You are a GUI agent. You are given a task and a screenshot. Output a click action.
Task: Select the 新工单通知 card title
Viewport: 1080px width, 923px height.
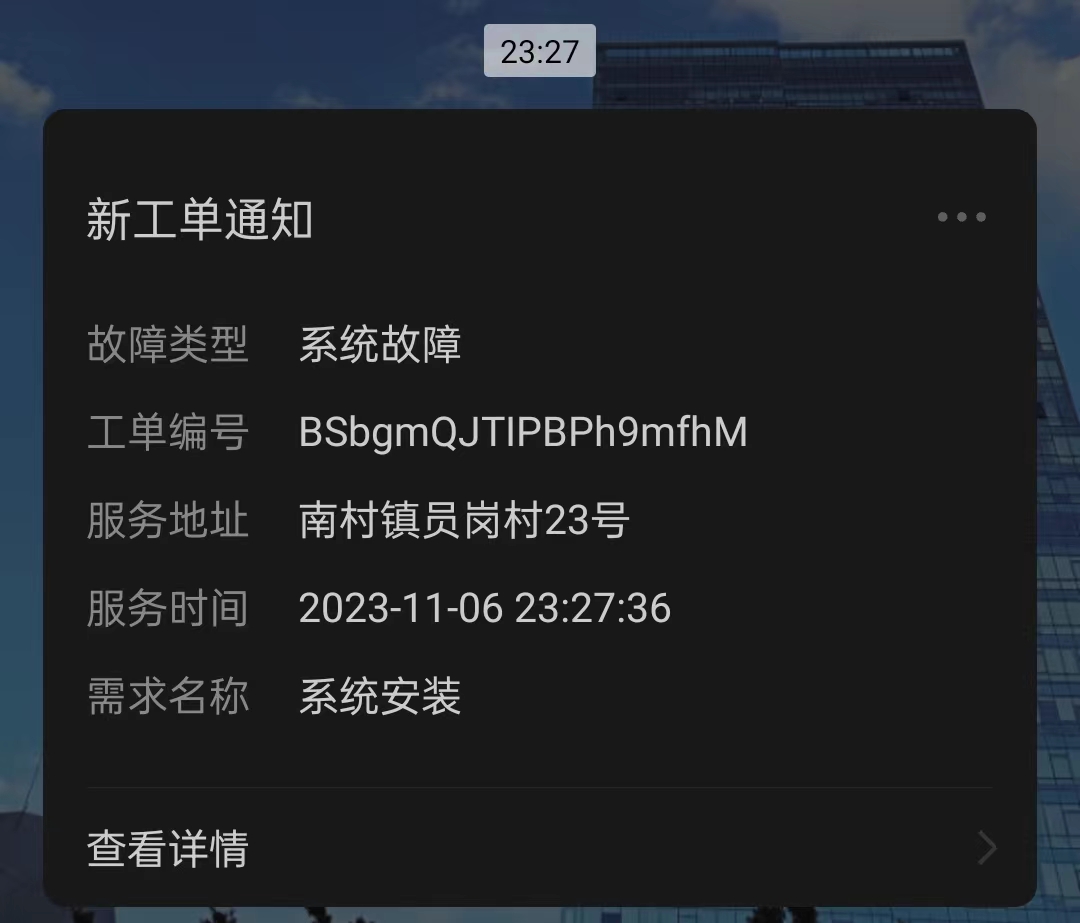pos(200,220)
